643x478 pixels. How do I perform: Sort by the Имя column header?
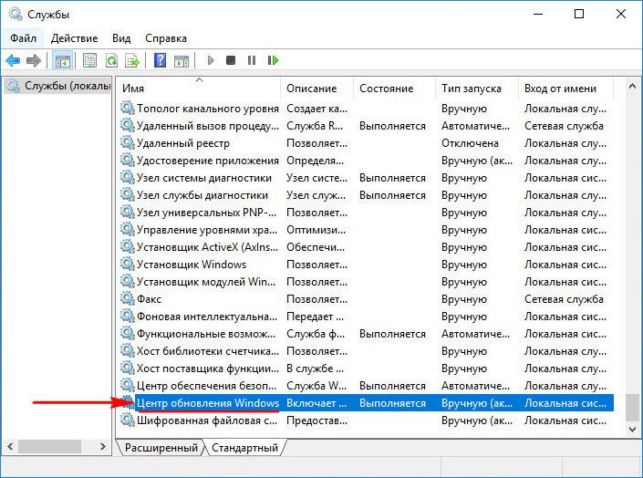199,88
